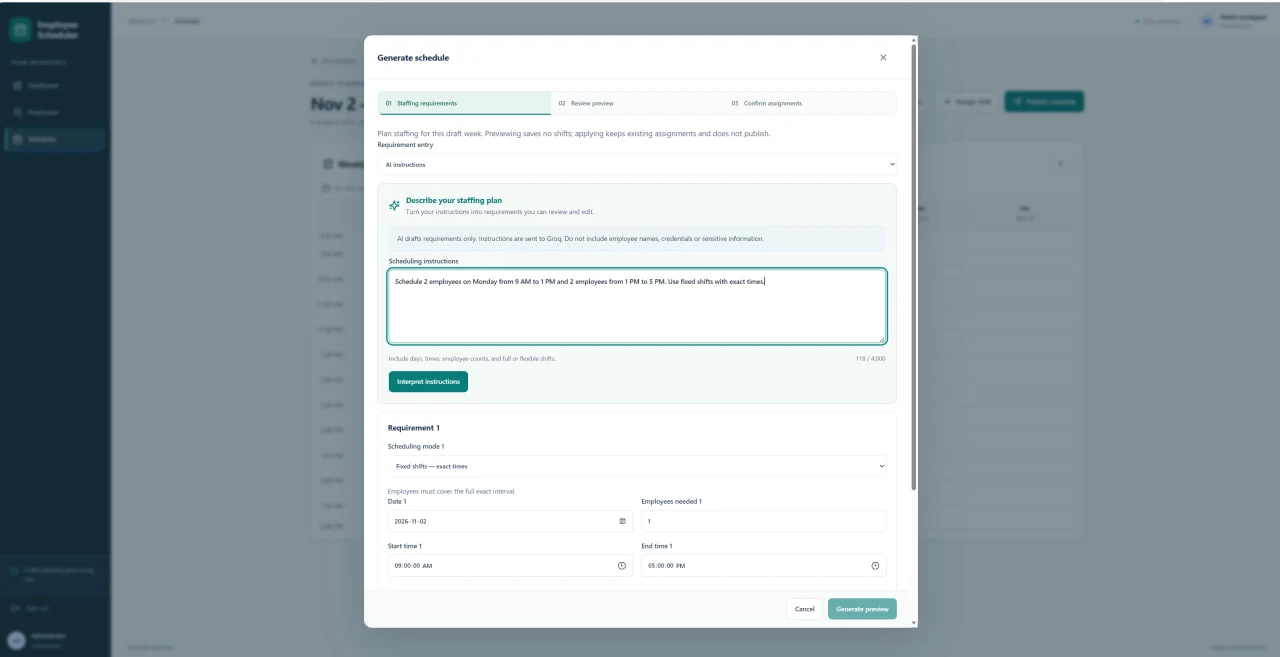Click the resize handle of the instructions textarea
Image resolution: width=1280 pixels, height=657 pixels.
pyautogui.click(x=881, y=339)
